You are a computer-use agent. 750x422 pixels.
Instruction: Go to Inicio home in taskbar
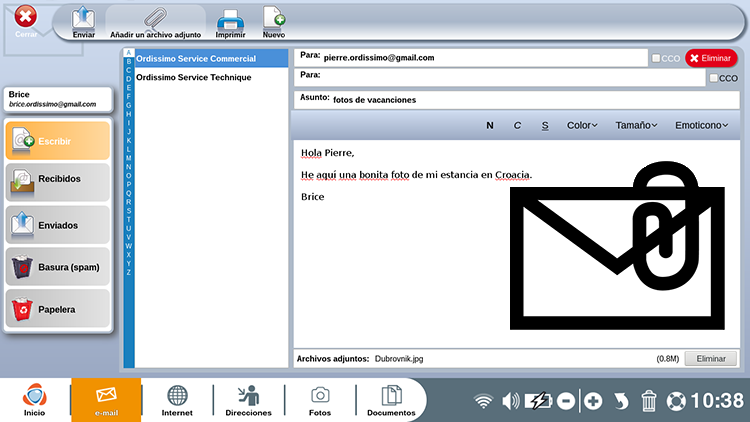click(x=34, y=400)
